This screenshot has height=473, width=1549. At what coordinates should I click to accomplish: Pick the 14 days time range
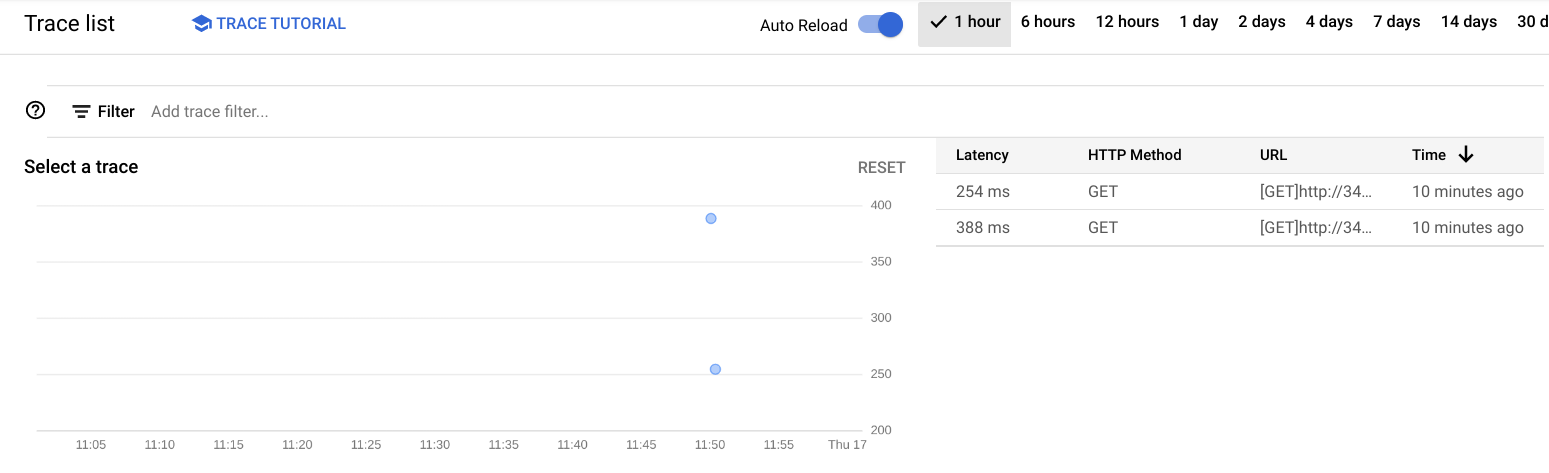[x=1468, y=22]
